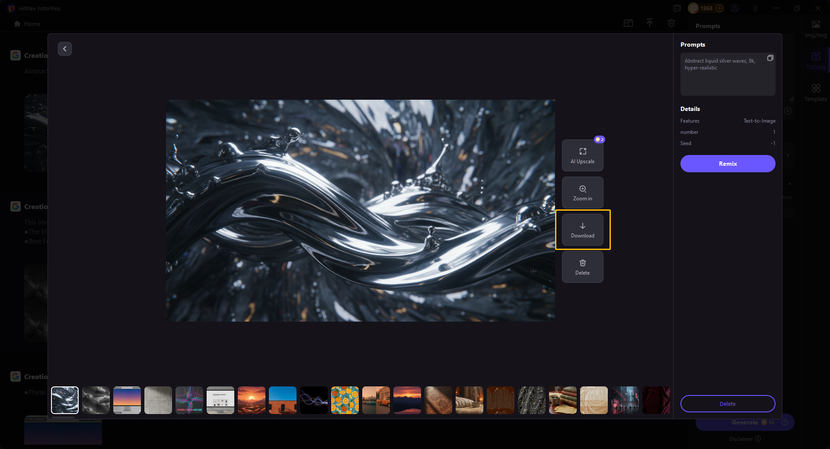Open the Template sidebar panel

[816, 92]
